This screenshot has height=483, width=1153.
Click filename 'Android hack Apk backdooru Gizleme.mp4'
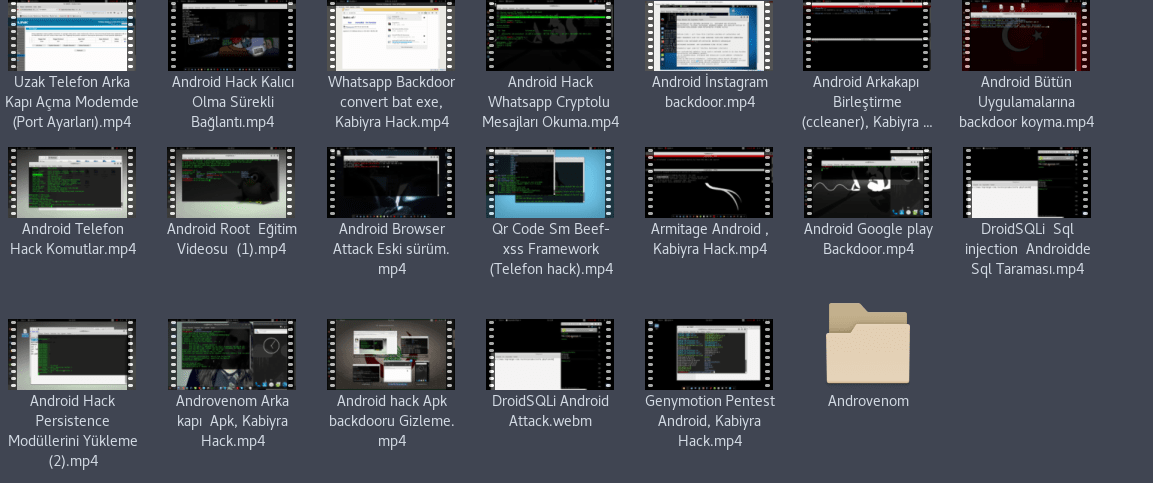pos(391,421)
